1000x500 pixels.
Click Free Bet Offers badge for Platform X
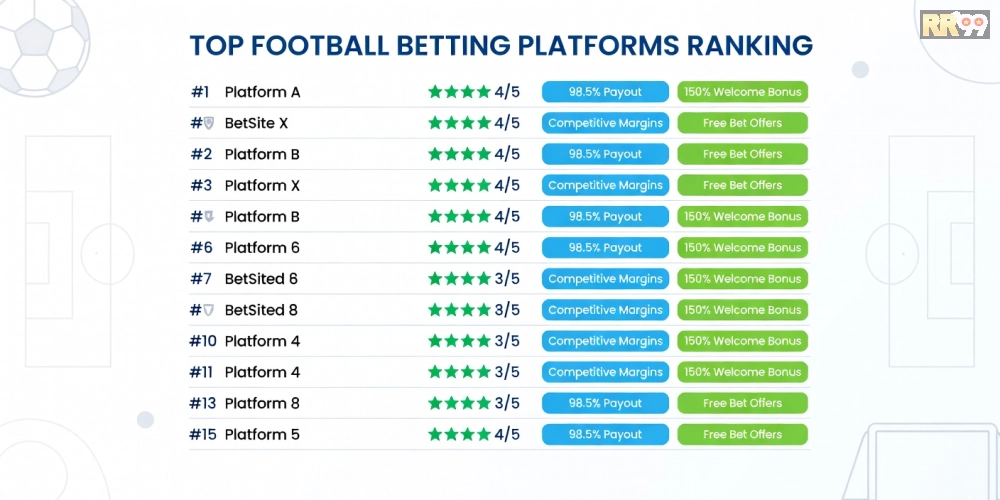click(x=742, y=185)
